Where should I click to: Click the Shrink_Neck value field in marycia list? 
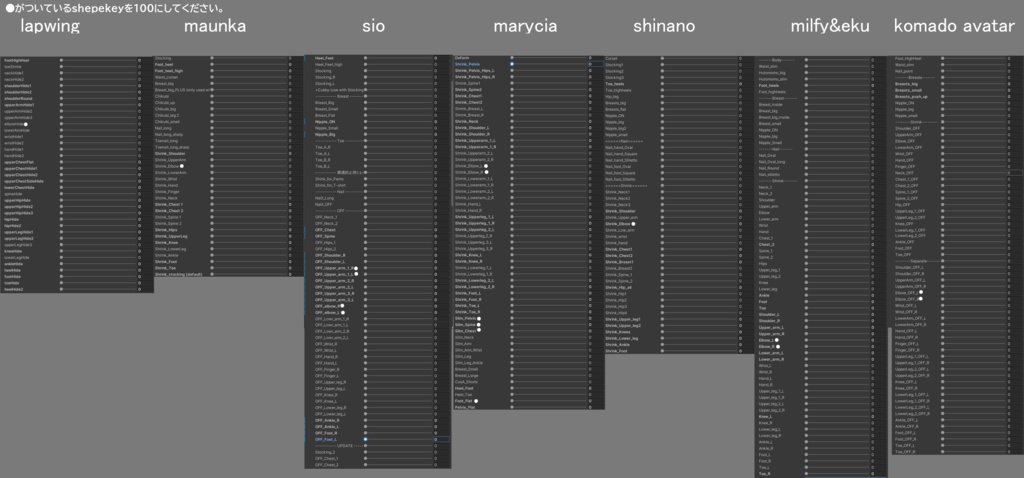pyautogui.click(x=596, y=121)
